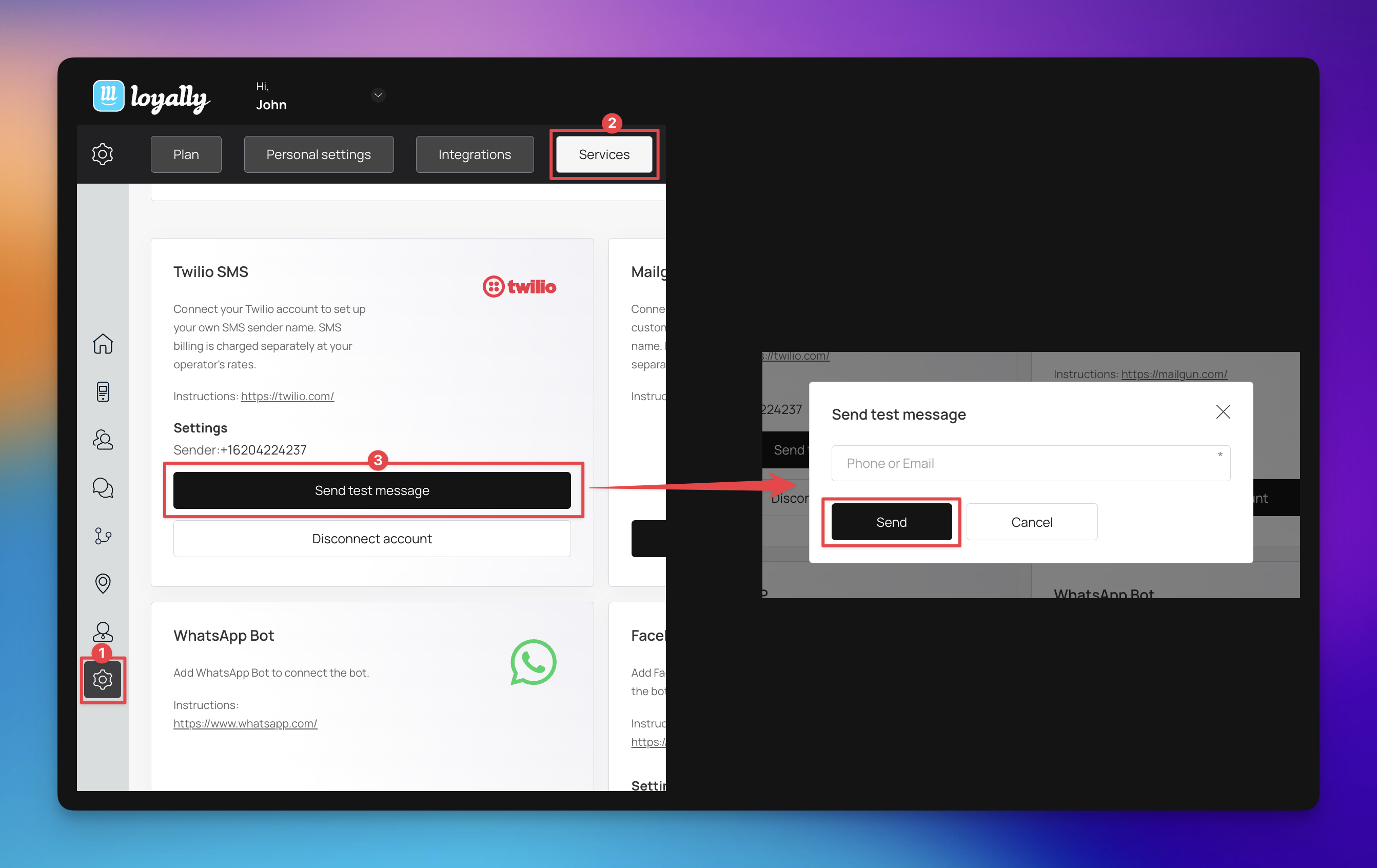Select the highlighted settings gear in sidebar
The height and width of the screenshot is (868, 1377).
(x=103, y=679)
